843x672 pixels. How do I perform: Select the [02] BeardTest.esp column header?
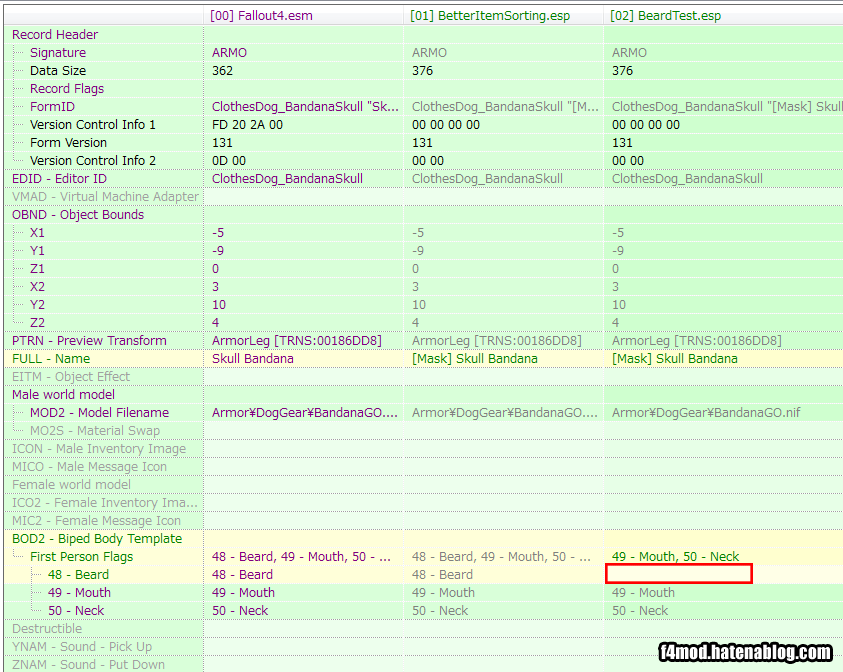[724, 16]
